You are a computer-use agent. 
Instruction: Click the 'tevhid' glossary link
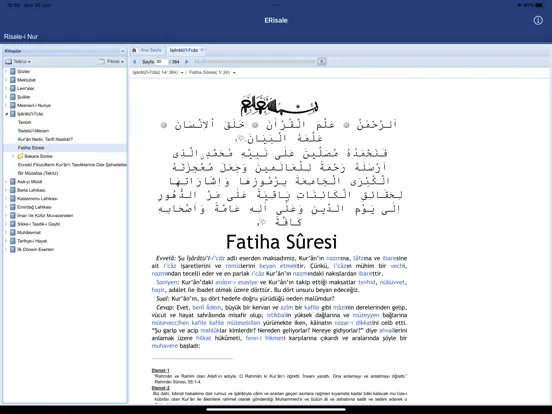[x=367, y=282]
